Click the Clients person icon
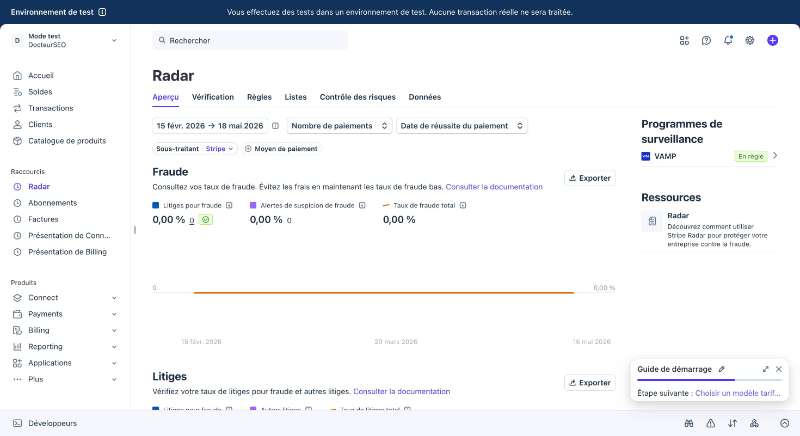Image resolution: width=800 pixels, height=436 pixels. coord(17,124)
